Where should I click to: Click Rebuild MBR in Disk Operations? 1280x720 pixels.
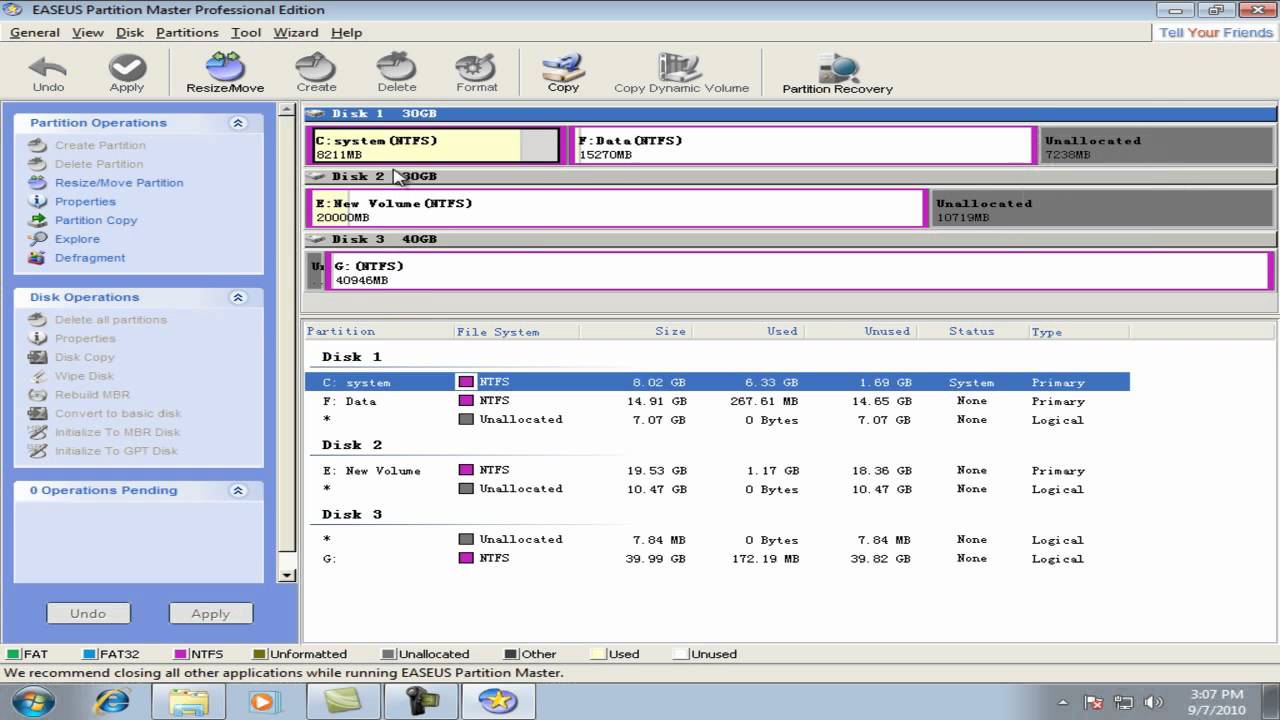(92, 395)
